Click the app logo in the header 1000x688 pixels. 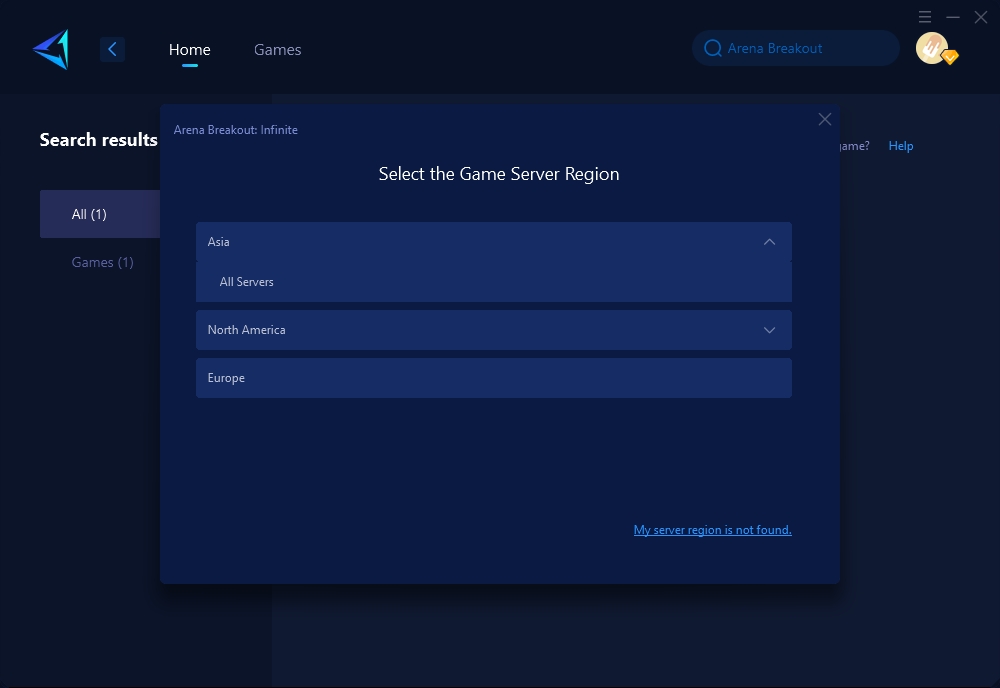click(x=51, y=49)
